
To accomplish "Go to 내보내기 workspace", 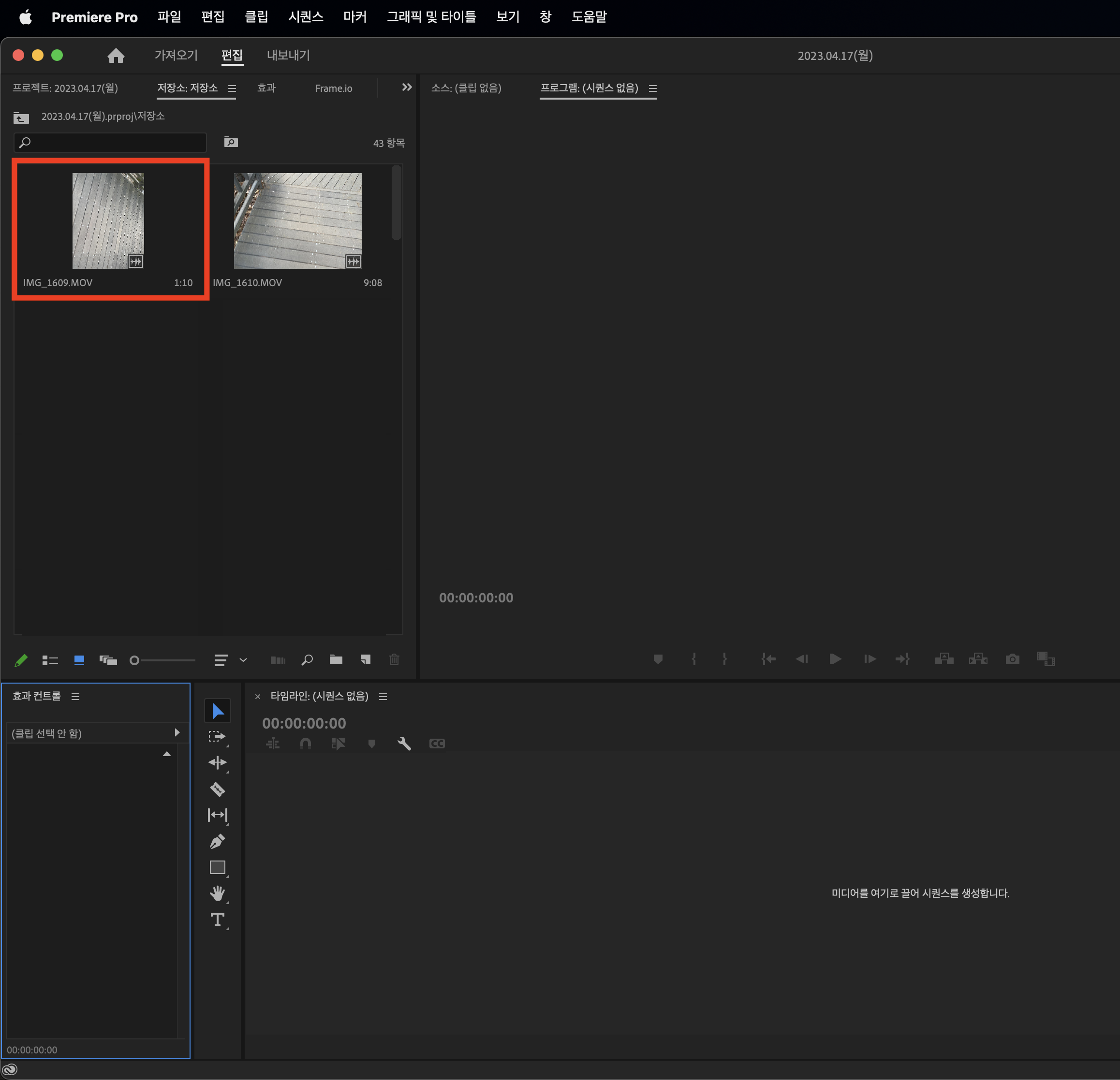I will click(288, 56).
